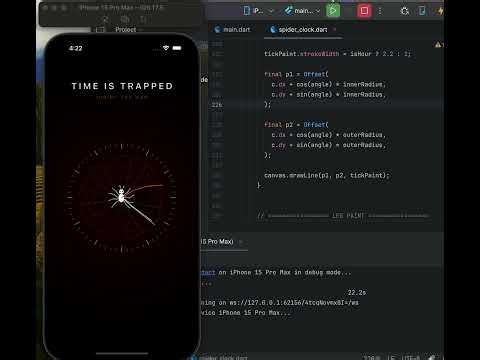
Task: Click the simulator battery icon
Action: [x=177, y=48]
